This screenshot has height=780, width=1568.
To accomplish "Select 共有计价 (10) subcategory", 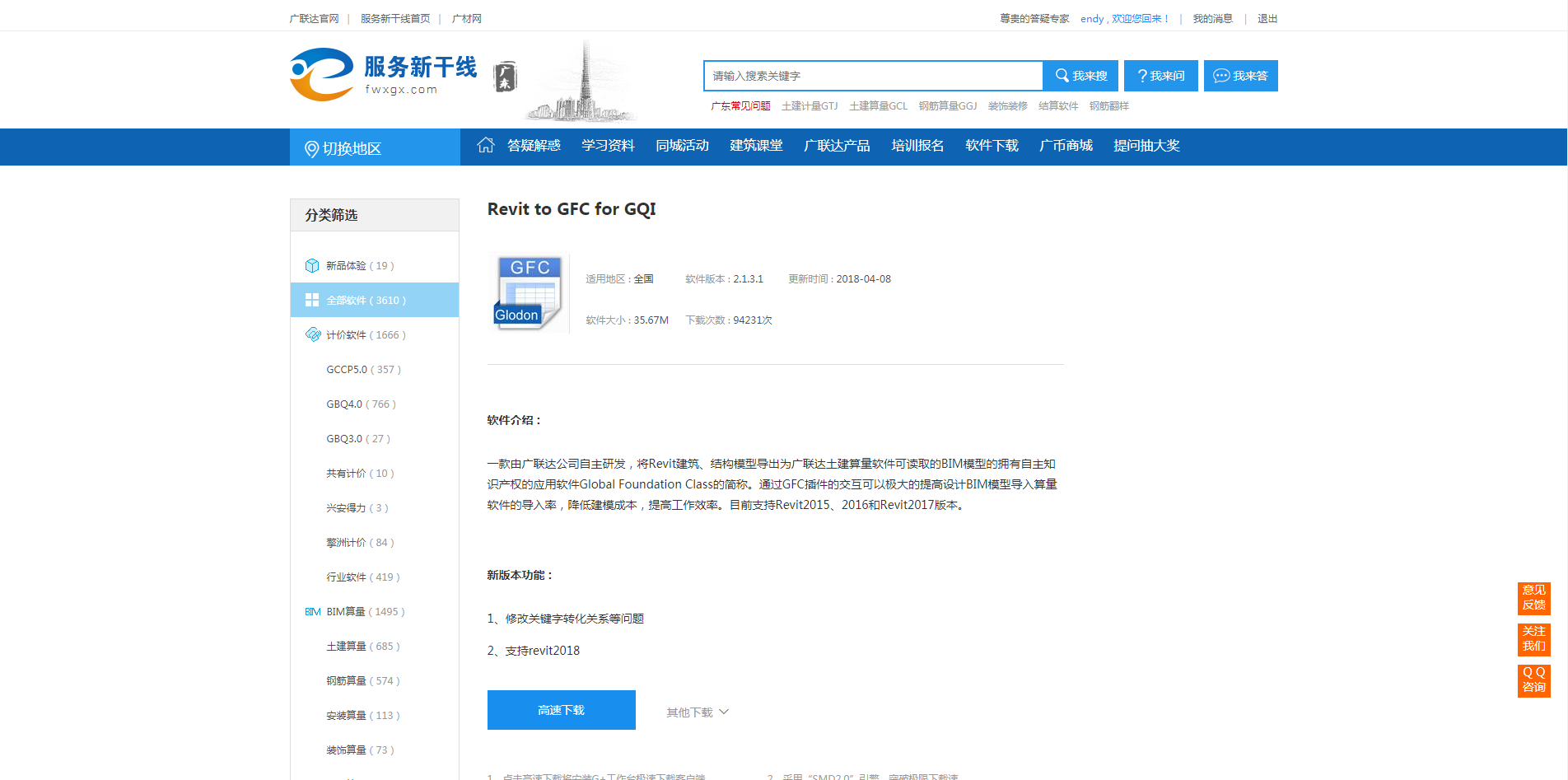I will click(x=375, y=474).
